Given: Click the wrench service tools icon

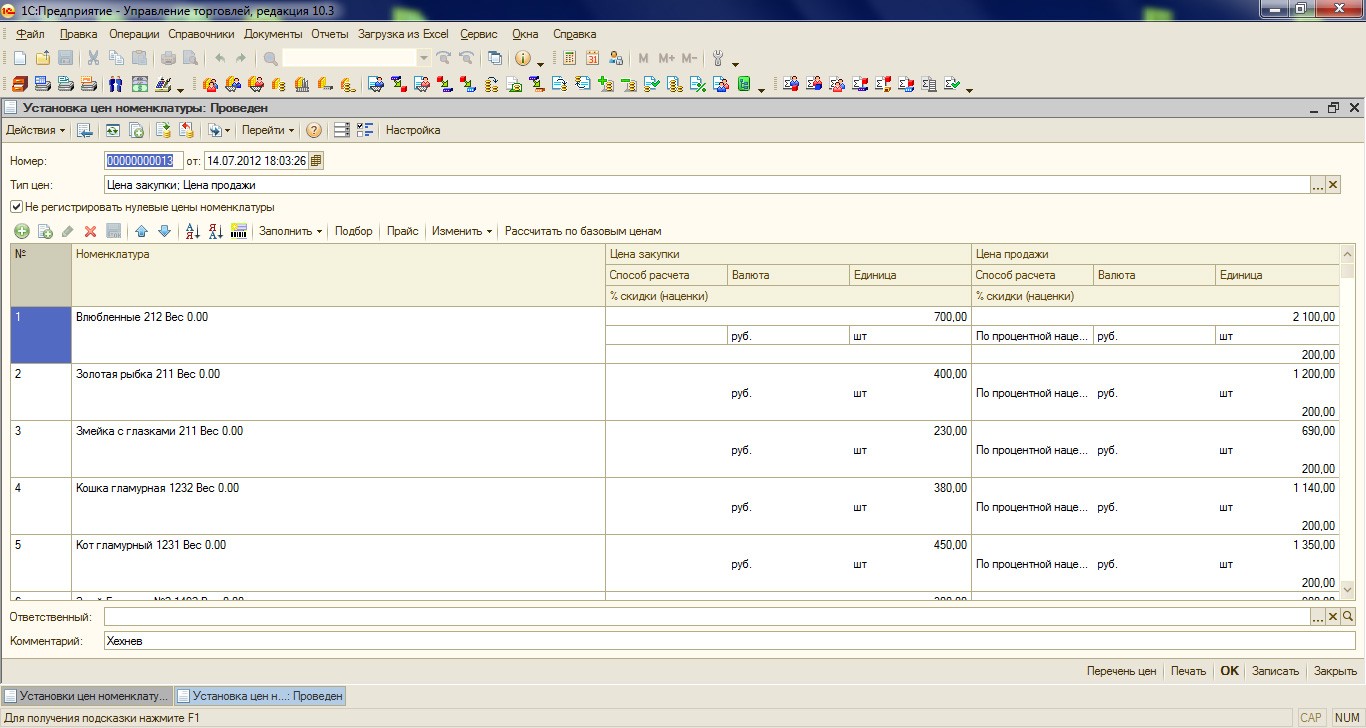Looking at the screenshot, I should [718, 59].
